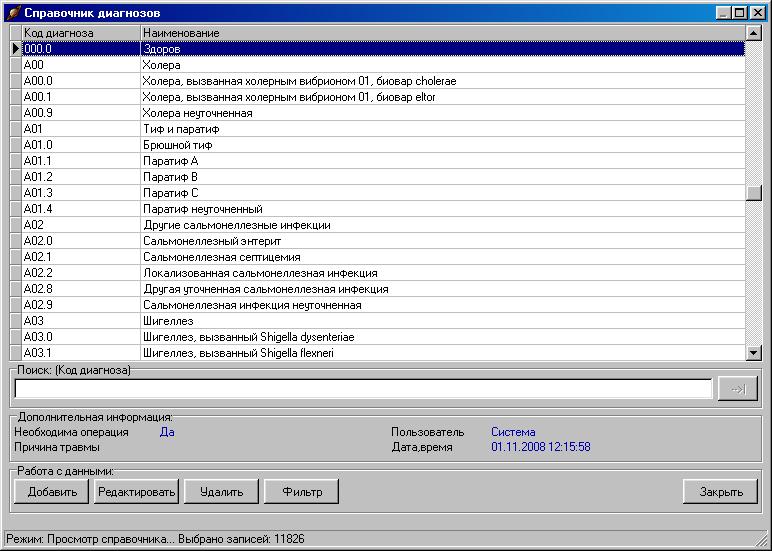This screenshot has height=551, width=772.
Task: Click the diagnosis code search field
Action: (363, 389)
